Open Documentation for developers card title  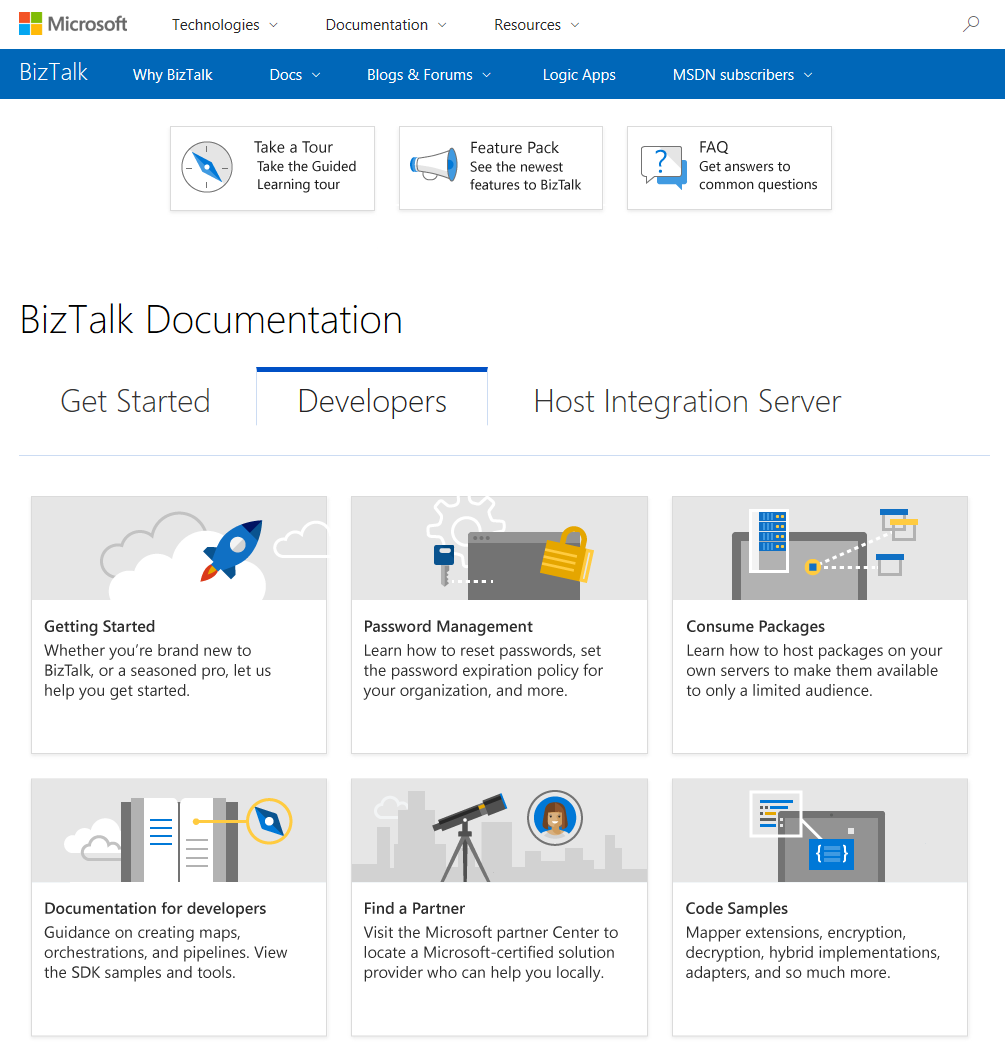155,908
